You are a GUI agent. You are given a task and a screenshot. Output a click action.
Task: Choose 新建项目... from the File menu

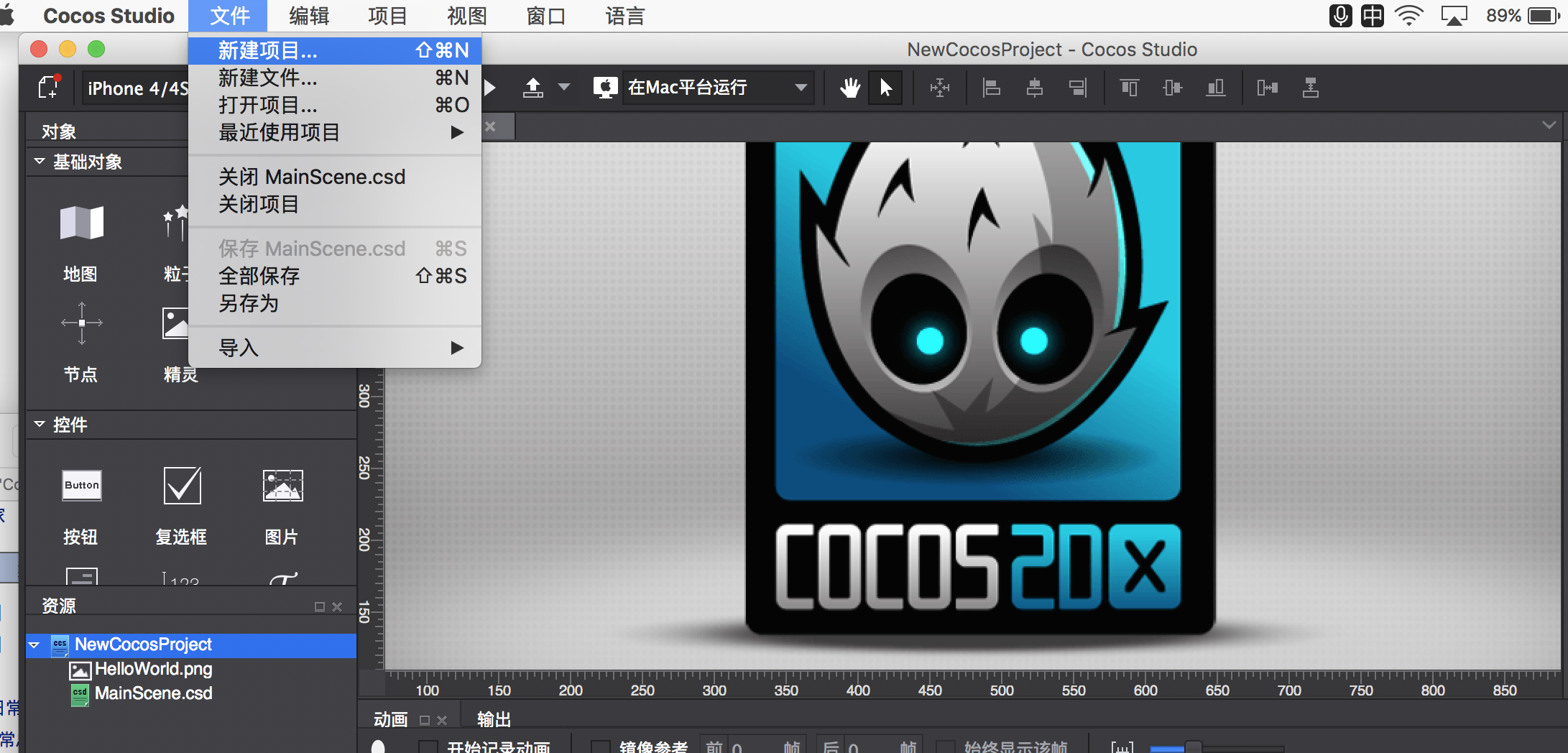click(x=335, y=50)
